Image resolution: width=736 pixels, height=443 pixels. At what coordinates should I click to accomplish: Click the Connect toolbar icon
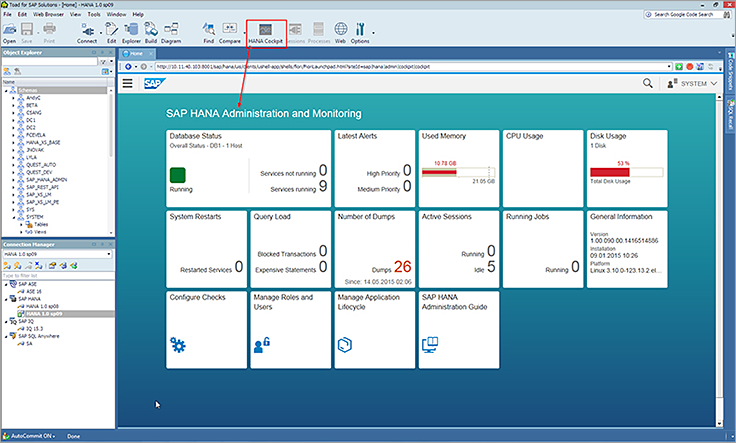pos(87,33)
